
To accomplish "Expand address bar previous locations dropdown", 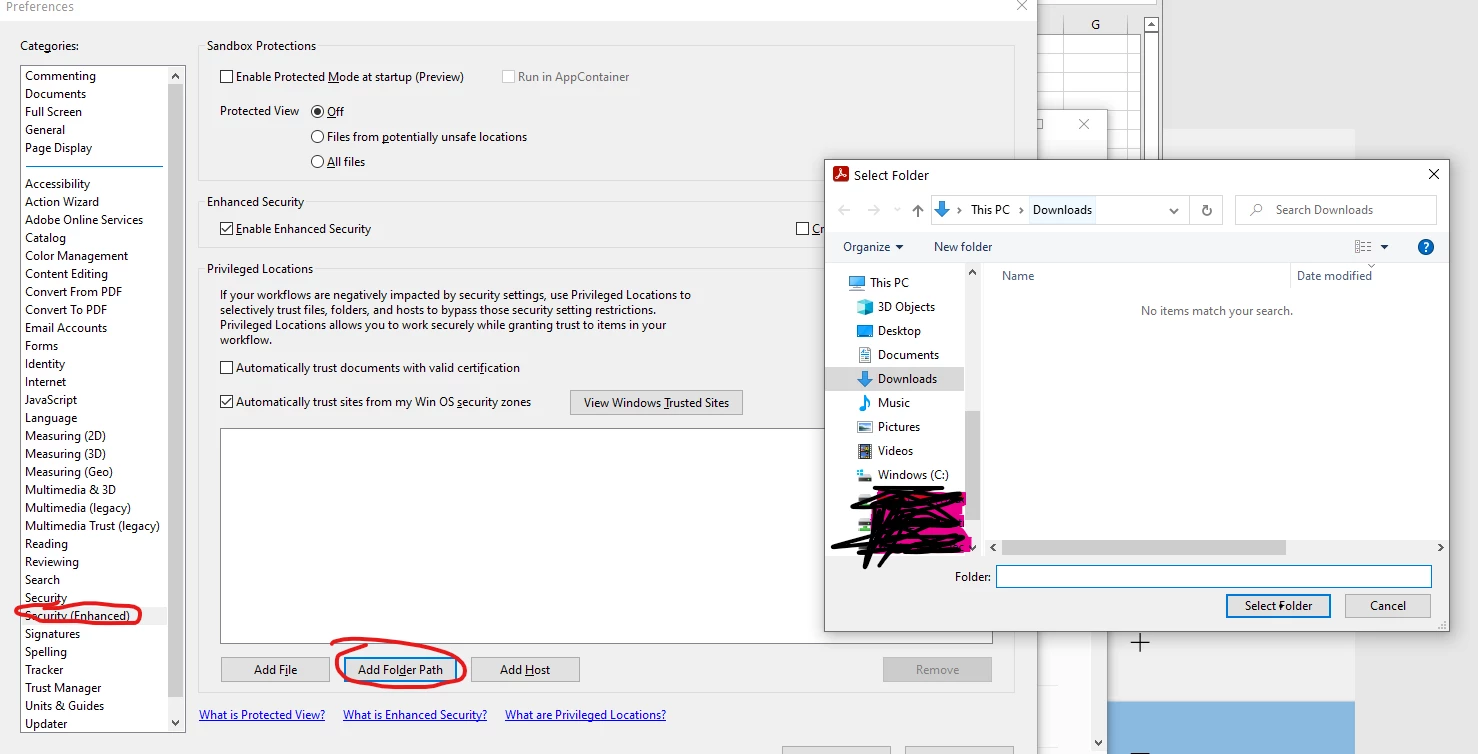I will (x=1174, y=210).
